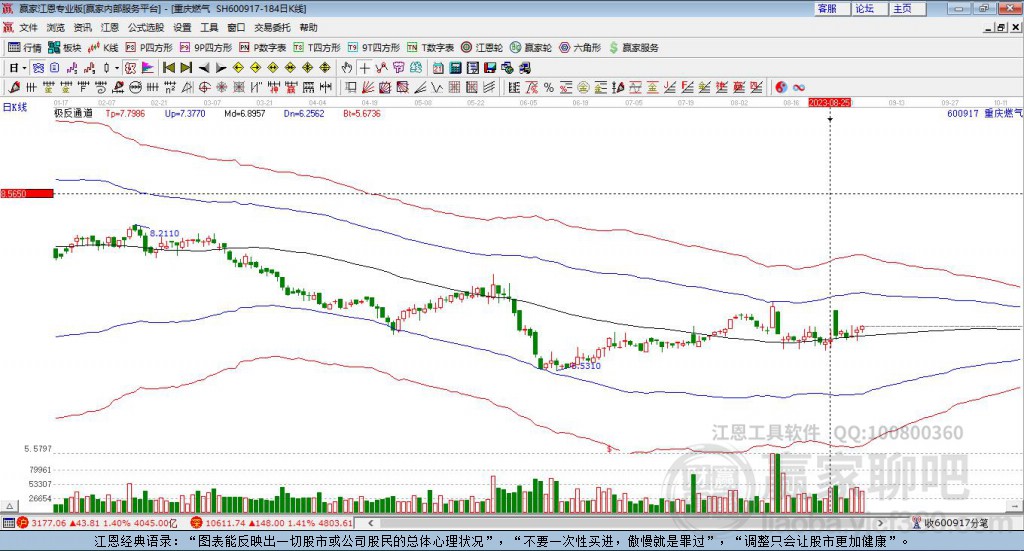Open the calendar date icon

[x=438, y=67]
